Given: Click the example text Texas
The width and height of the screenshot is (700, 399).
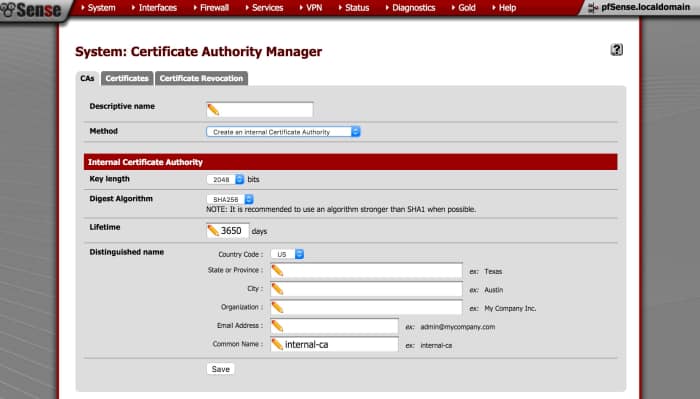Looking at the screenshot, I should point(493,271).
